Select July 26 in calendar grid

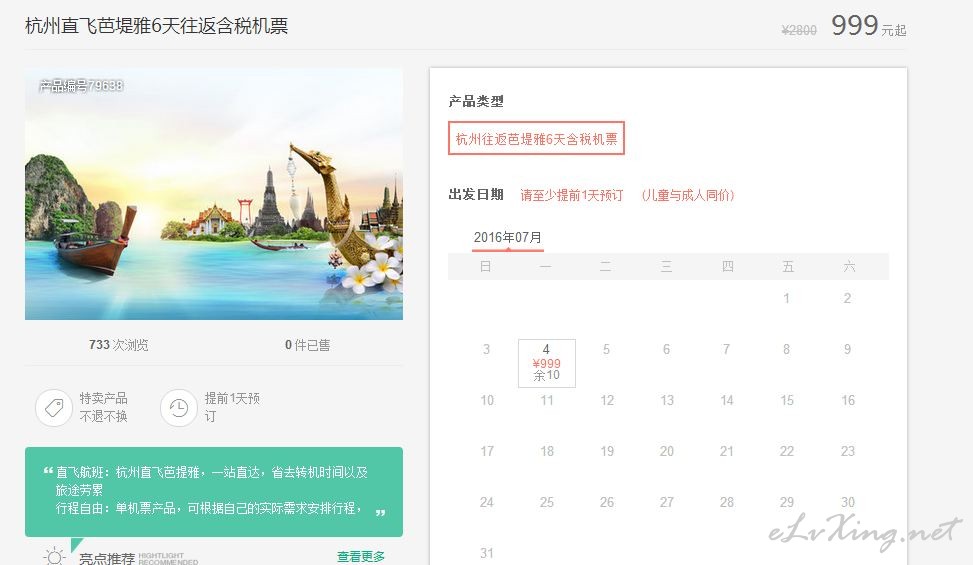pos(607,502)
